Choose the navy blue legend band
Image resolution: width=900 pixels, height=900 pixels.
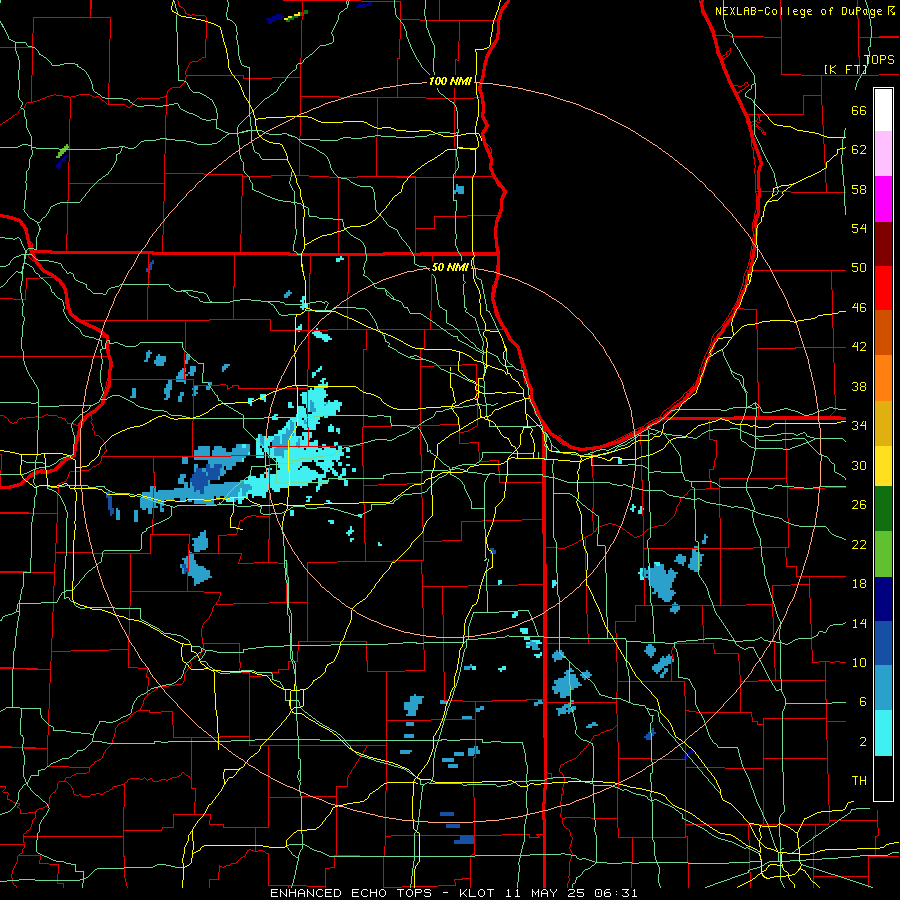[x=883, y=599]
